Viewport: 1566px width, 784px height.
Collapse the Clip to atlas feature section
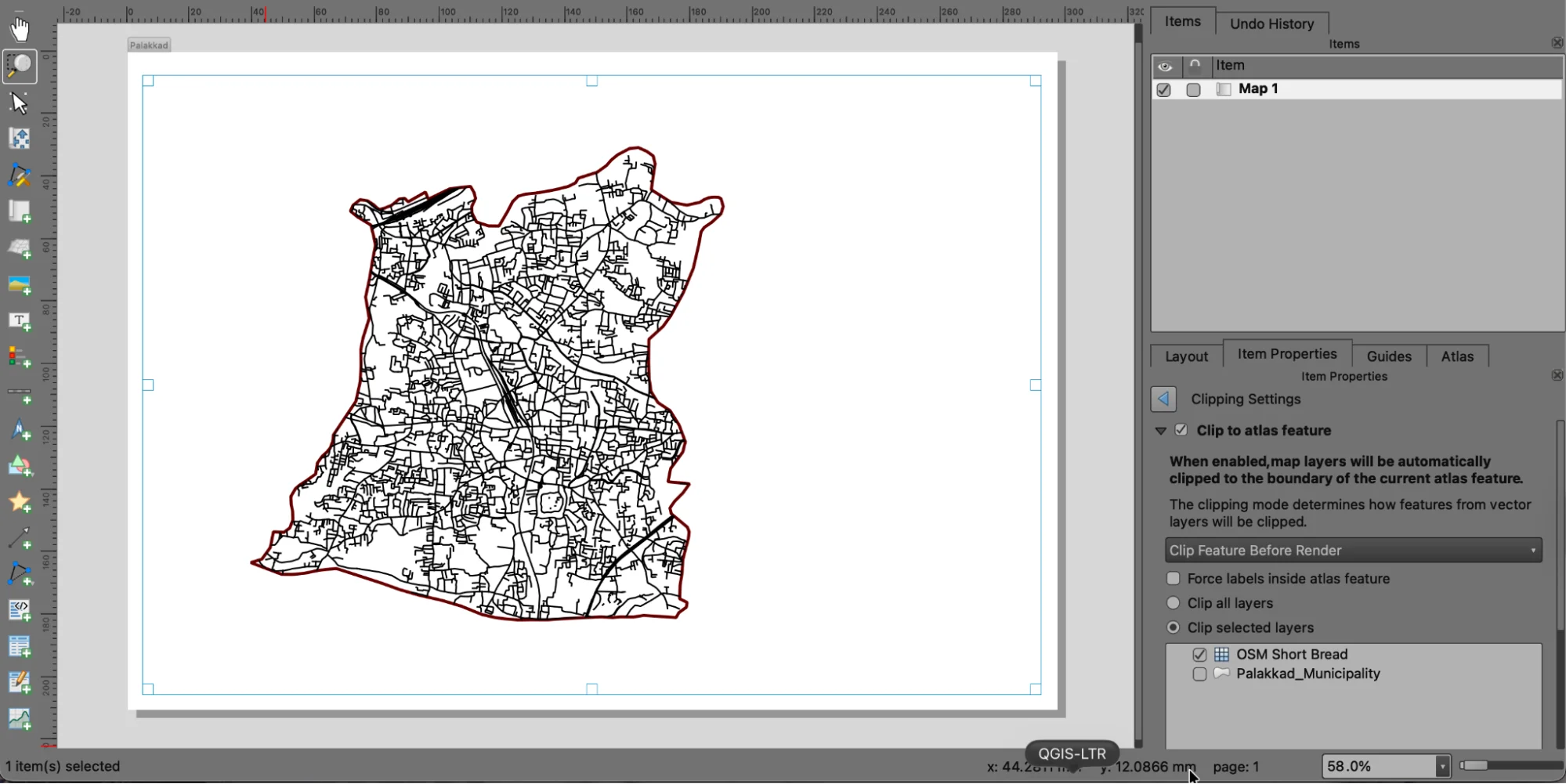[1160, 430]
